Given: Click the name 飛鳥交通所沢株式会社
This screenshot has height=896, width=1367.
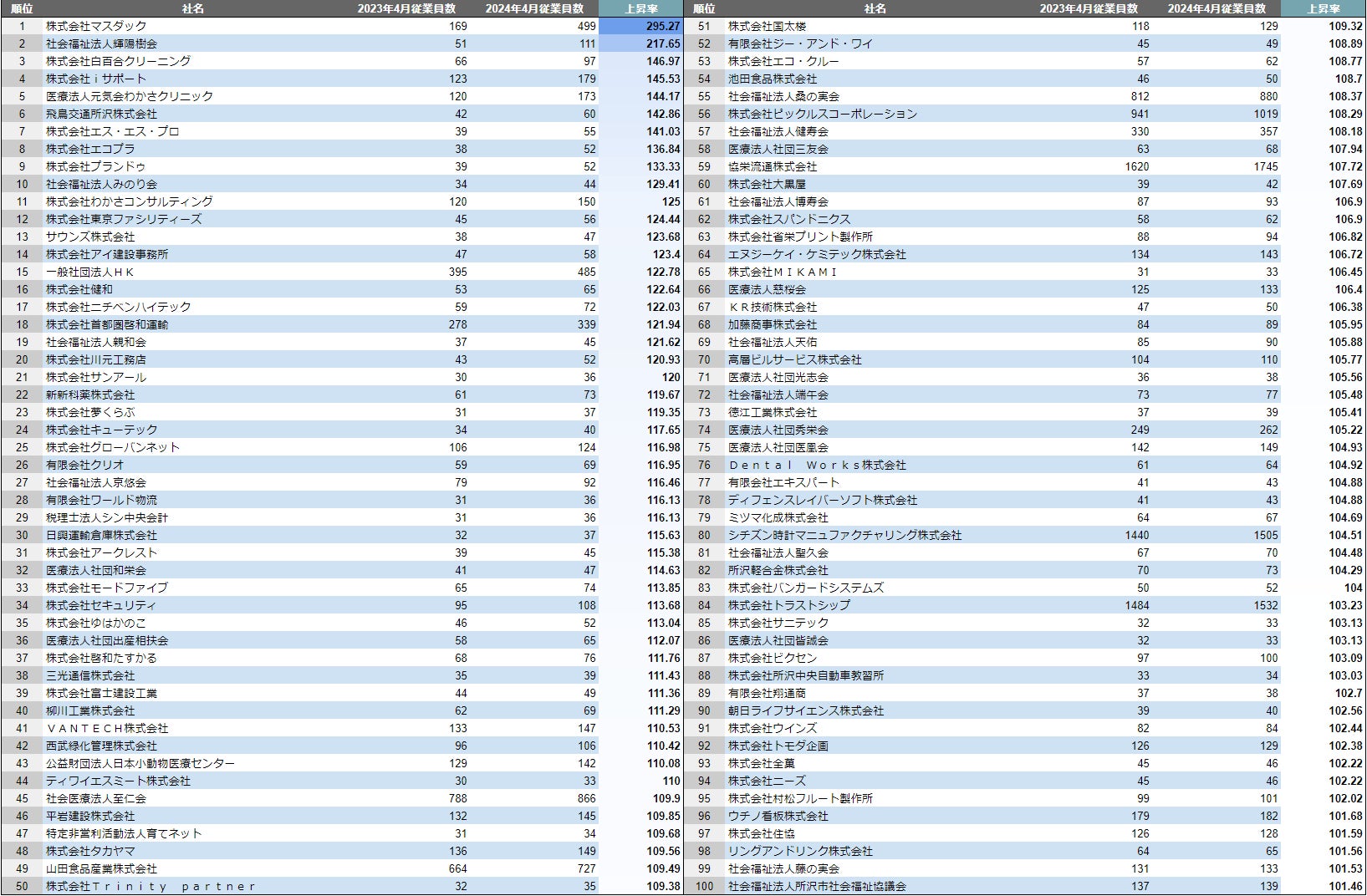Looking at the screenshot, I should [x=101, y=114].
